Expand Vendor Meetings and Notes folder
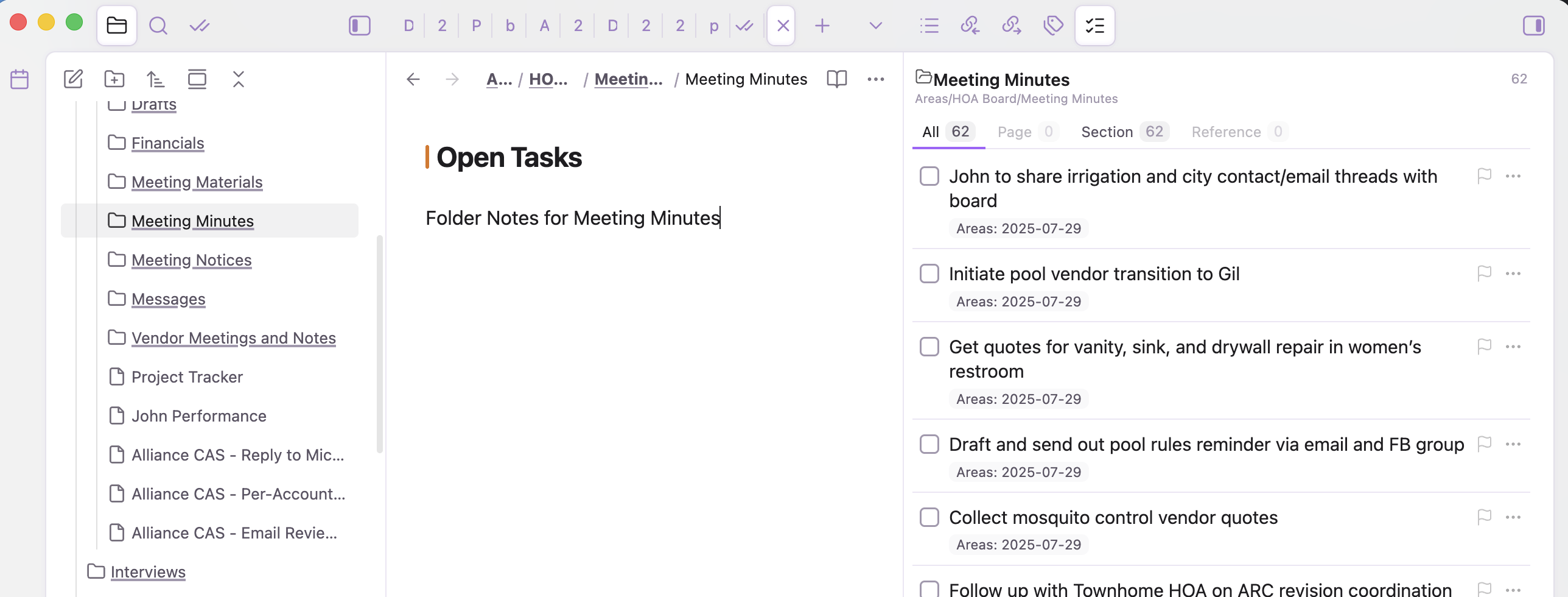Viewport: 1568px width, 597px height. click(x=234, y=338)
